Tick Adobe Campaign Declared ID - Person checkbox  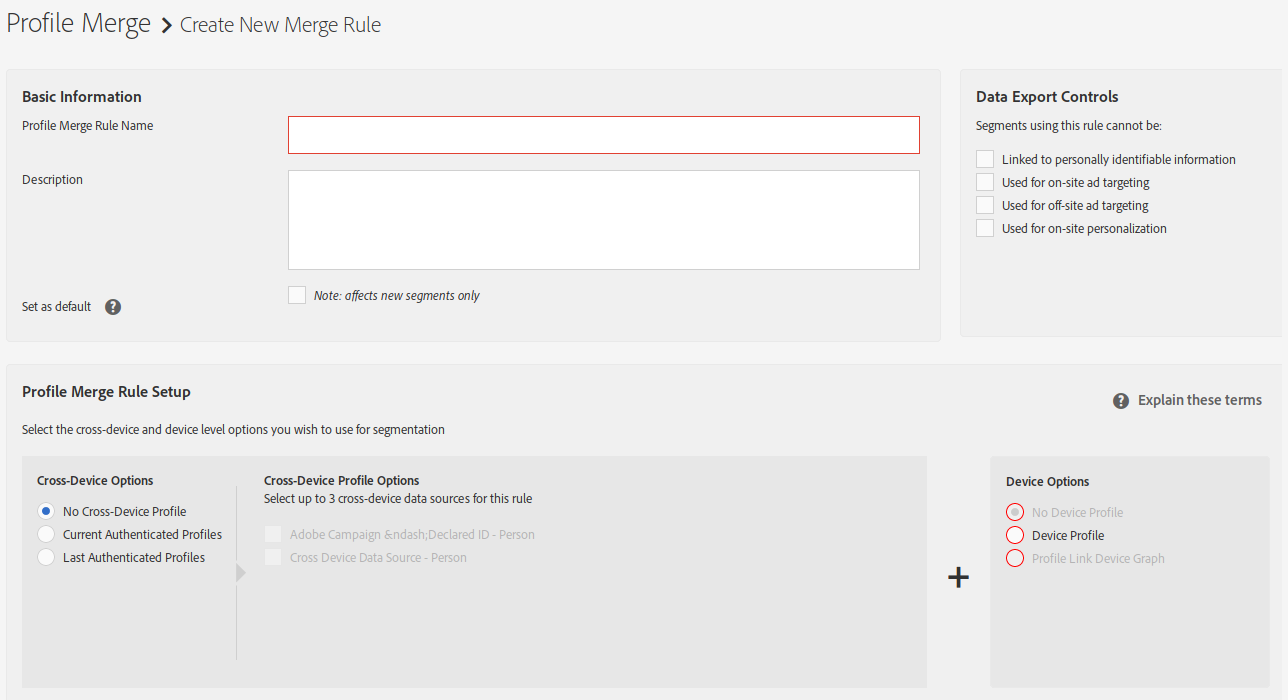point(273,534)
